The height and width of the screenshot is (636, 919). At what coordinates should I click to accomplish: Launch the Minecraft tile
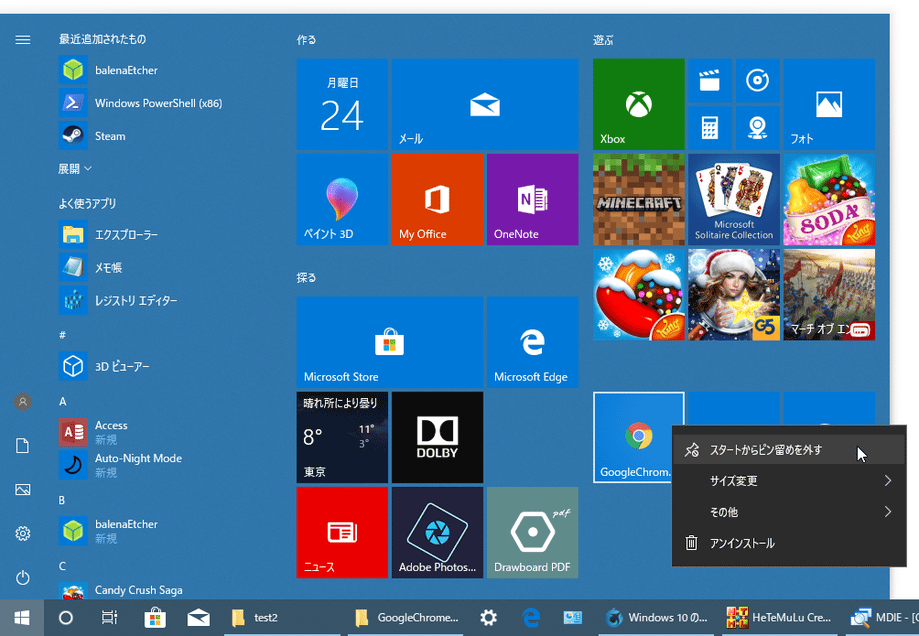638,199
